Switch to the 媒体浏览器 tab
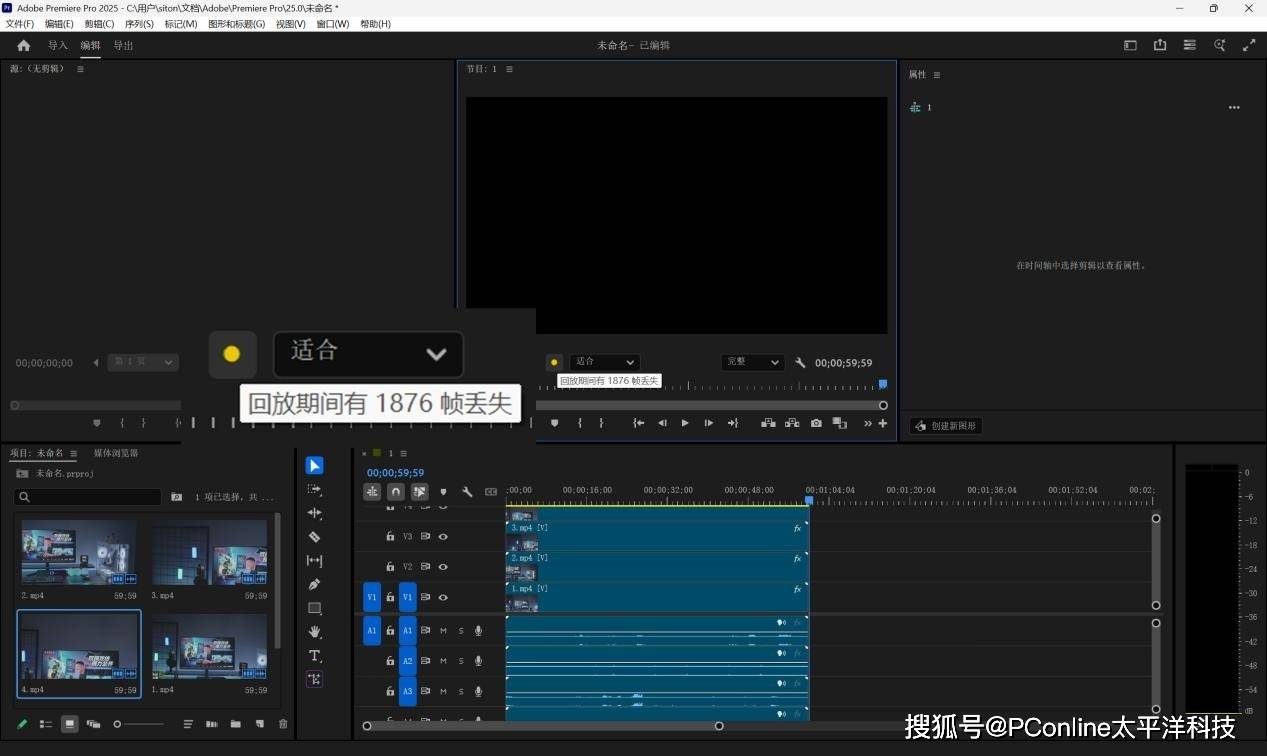This screenshot has width=1267, height=756. 116,453
